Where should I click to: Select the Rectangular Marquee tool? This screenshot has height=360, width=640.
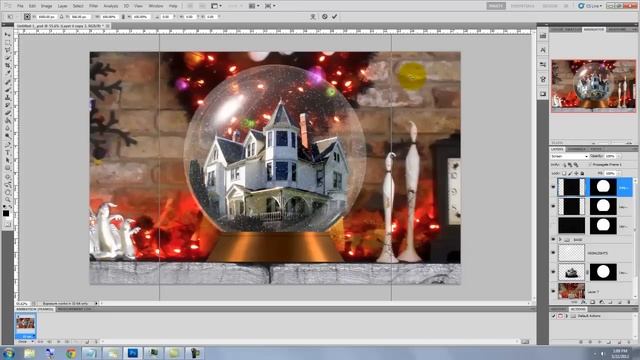8,42
